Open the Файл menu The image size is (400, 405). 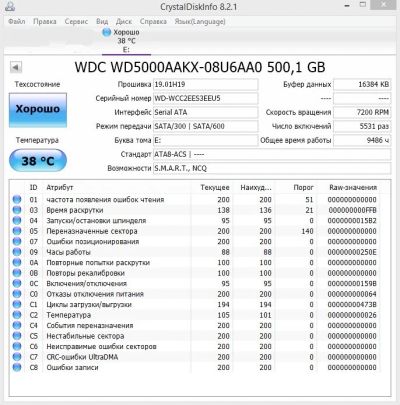point(16,22)
